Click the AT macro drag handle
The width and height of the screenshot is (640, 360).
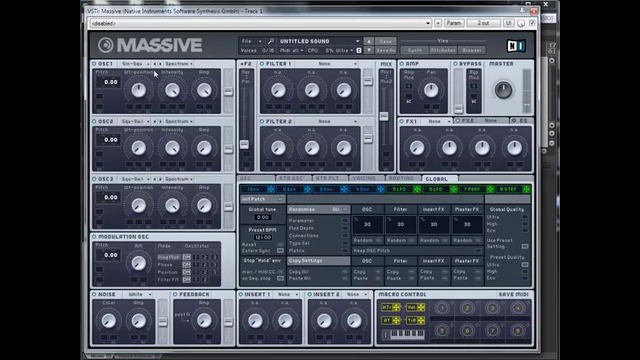point(396,320)
